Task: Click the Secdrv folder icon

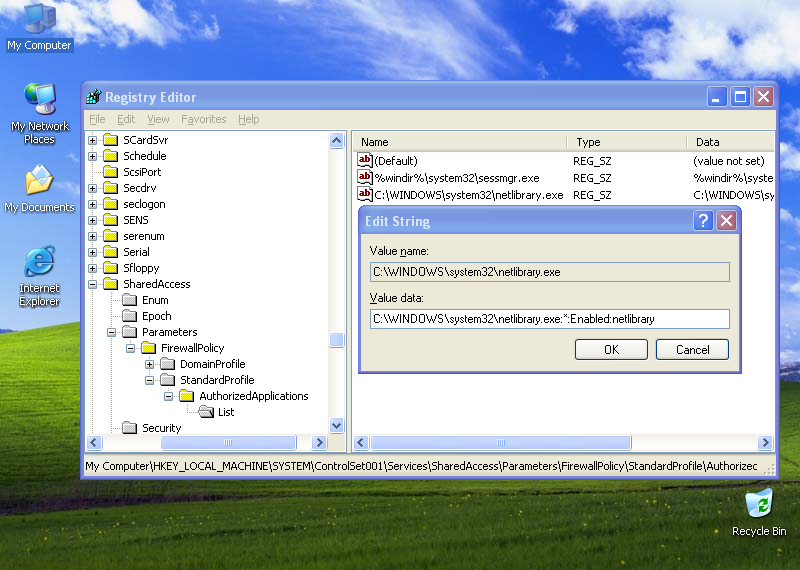Action: pos(111,188)
